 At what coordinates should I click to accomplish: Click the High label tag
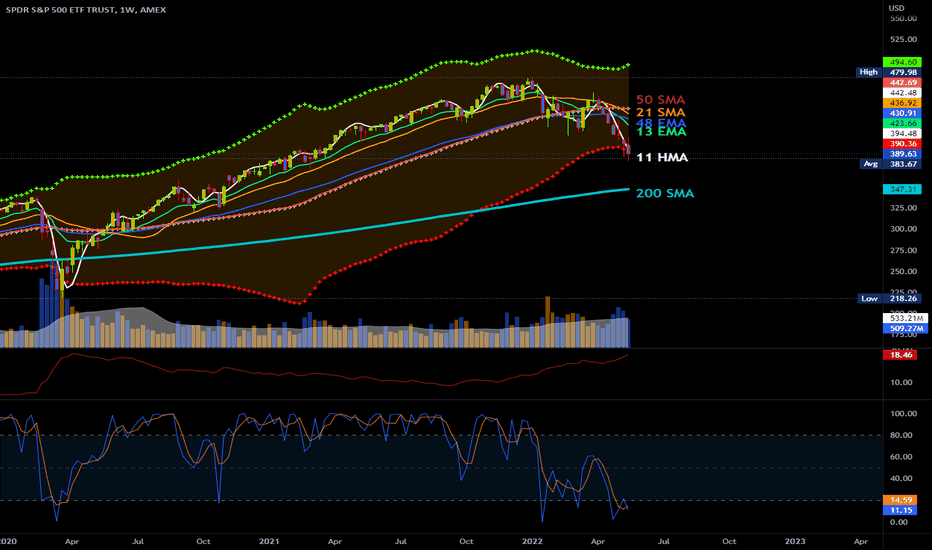click(x=868, y=72)
